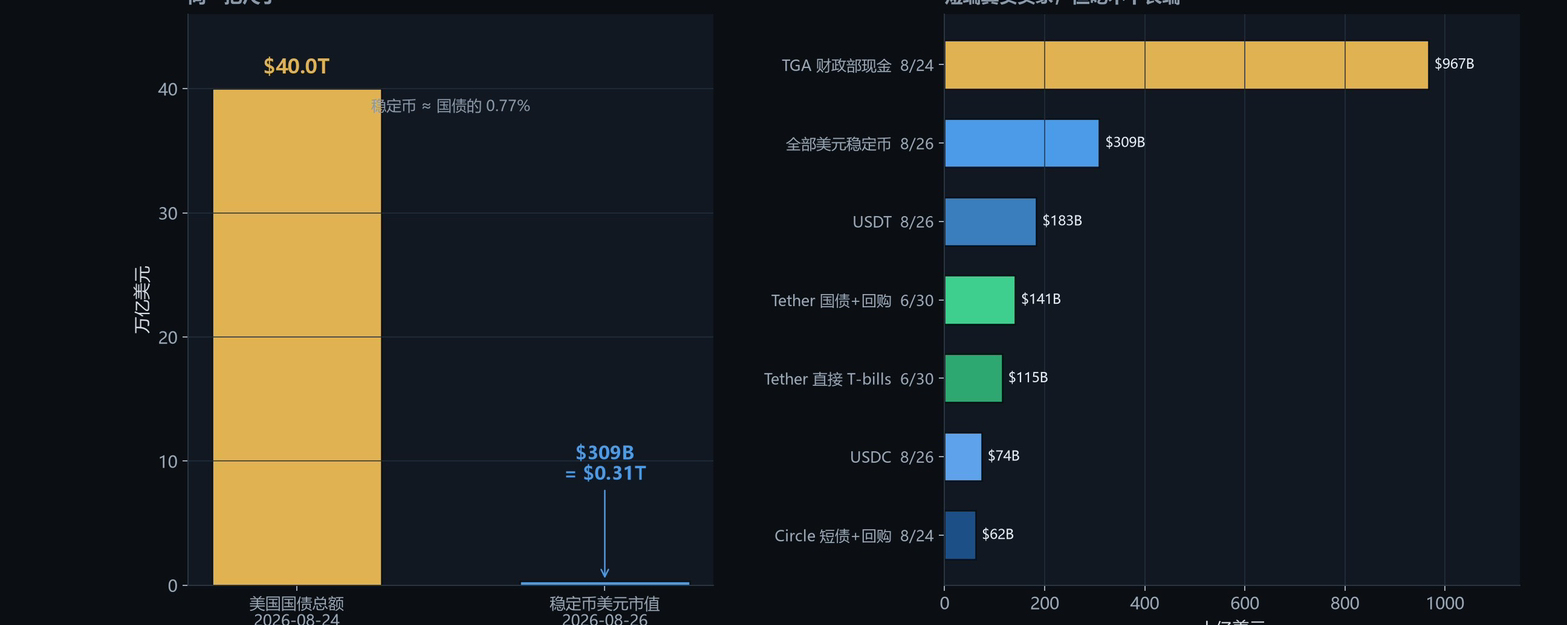Viewport: 1567px width, 625px height.
Task: Click the 万亿美元 y-axis title
Action: pos(142,300)
